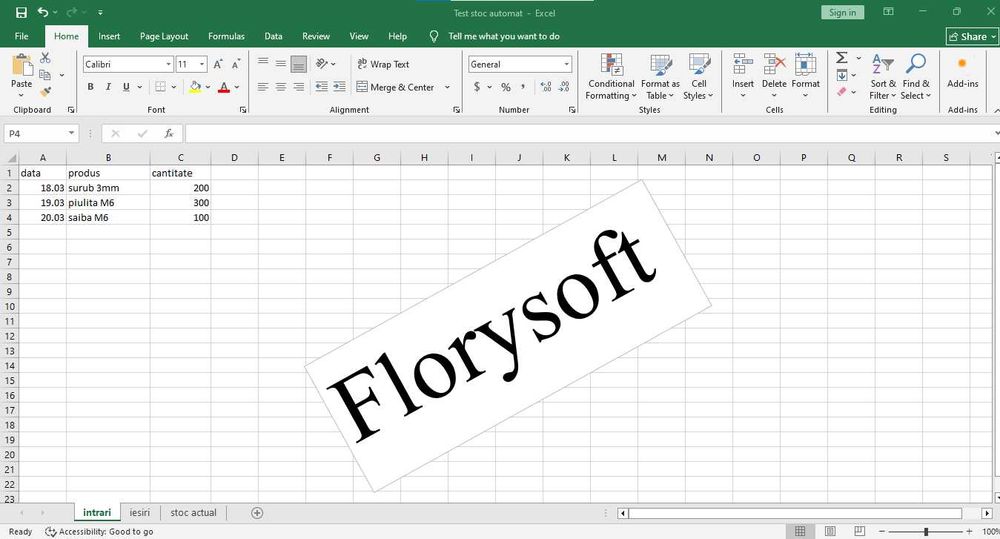This screenshot has width=1000, height=539.
Task: Toggle Wrap Text
Action: 383,64
